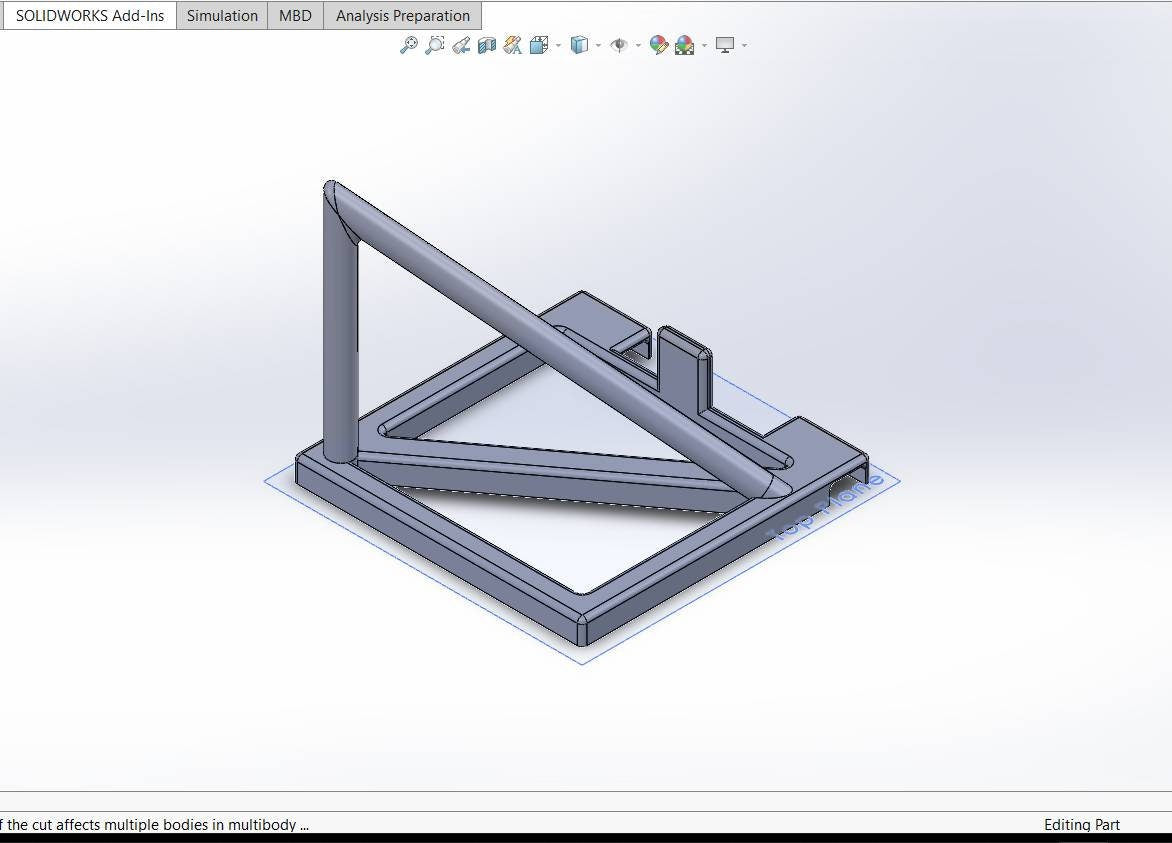1172x843 pixels.
Task: Open the Apply Scene dropdown arrow
Action: 704,46
